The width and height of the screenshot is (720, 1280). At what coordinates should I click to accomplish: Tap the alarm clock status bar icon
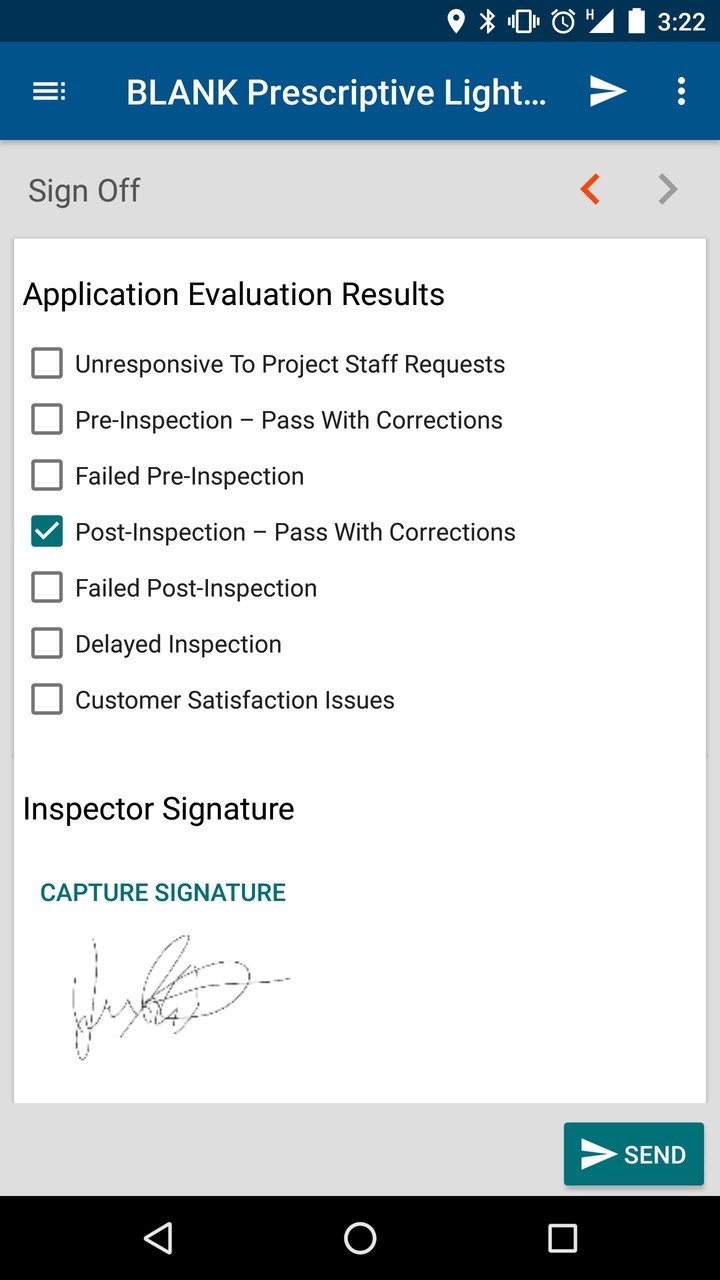(561, 21)
